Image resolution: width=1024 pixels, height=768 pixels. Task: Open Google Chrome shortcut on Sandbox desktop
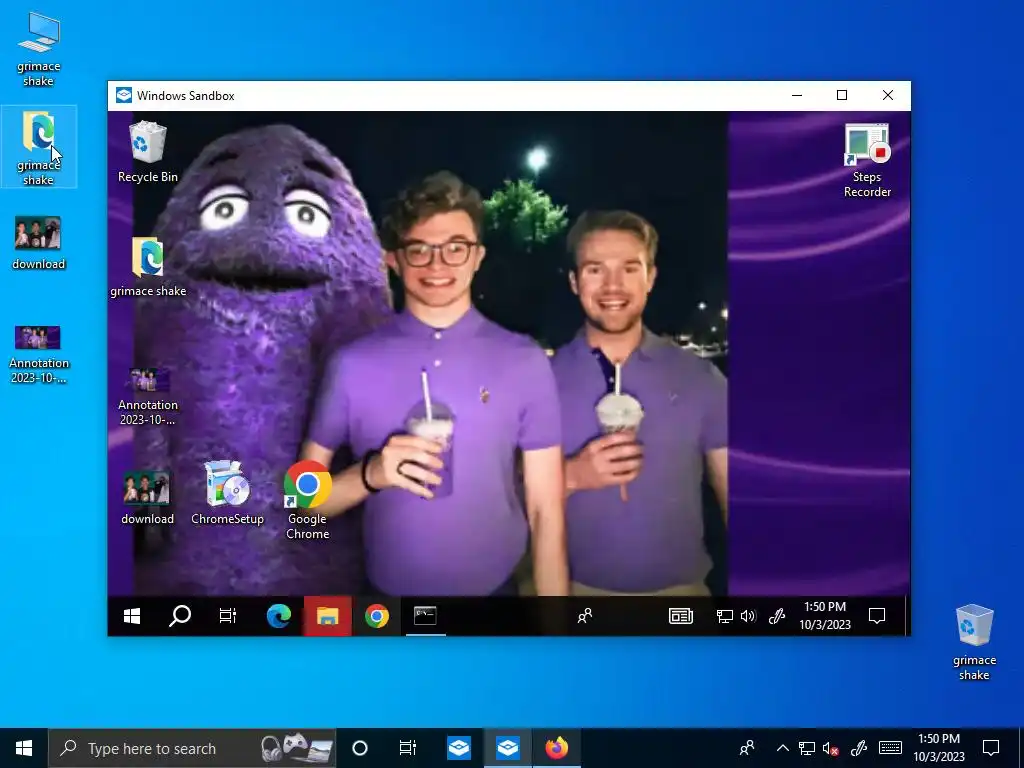pyautogui.click(x=308, y=500)
